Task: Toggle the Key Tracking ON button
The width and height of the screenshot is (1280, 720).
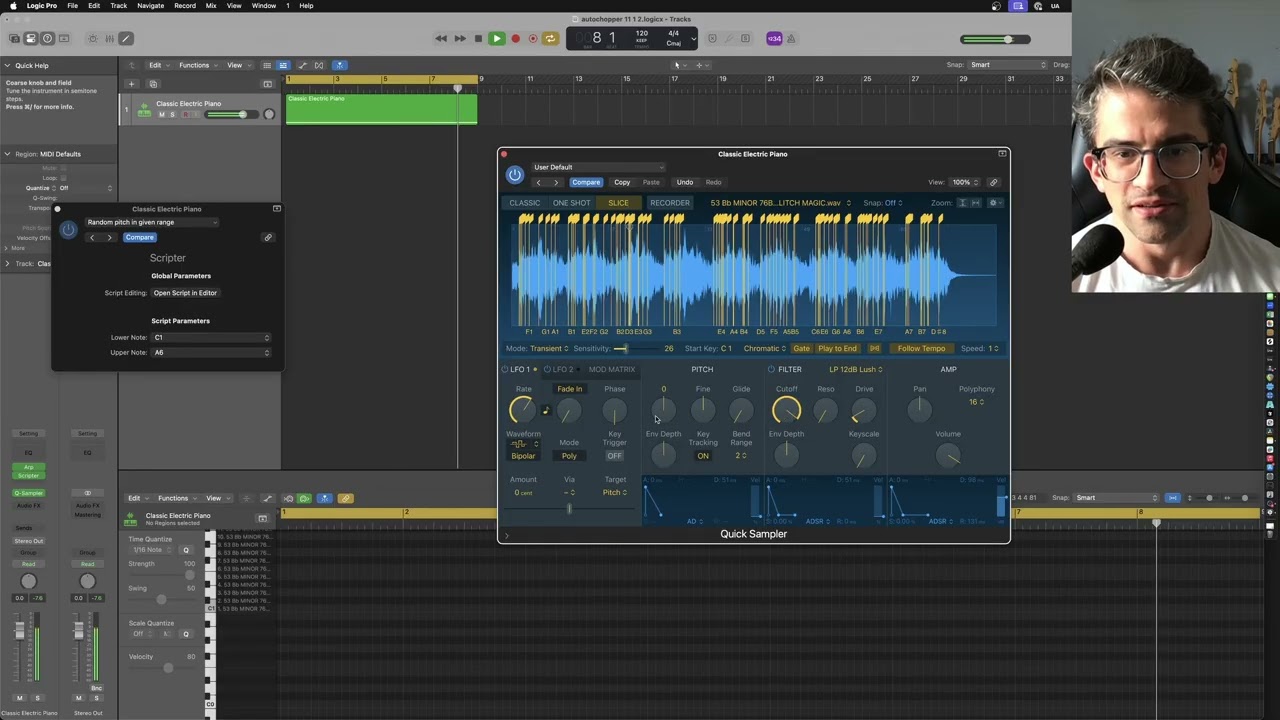Action: tap(703, 456)
